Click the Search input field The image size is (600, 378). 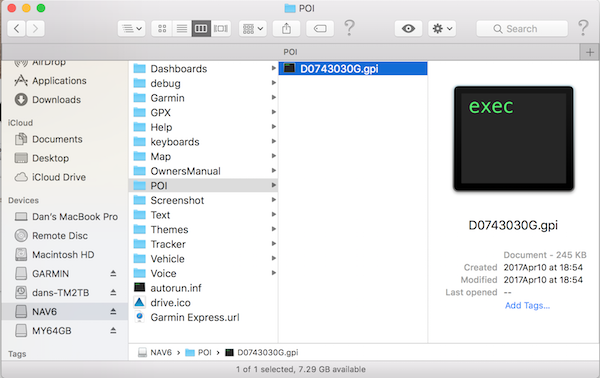coord(522,29)
